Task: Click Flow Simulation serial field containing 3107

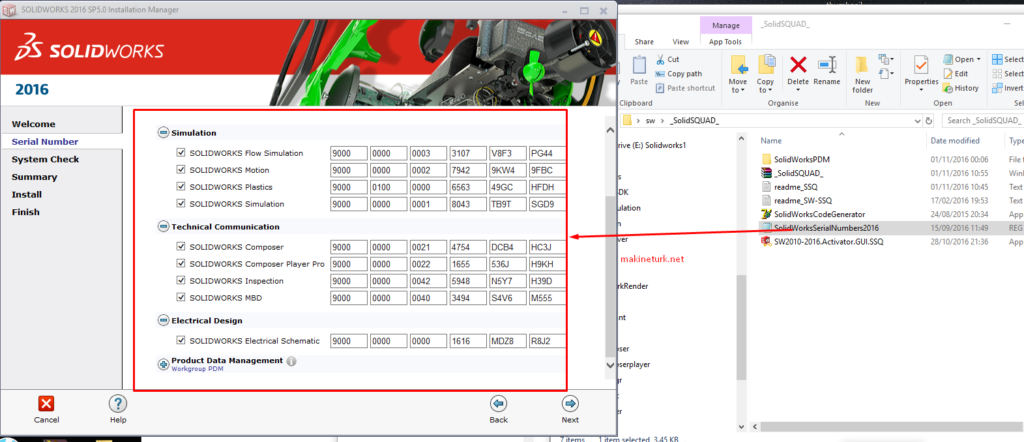Action: click(468, 153)
